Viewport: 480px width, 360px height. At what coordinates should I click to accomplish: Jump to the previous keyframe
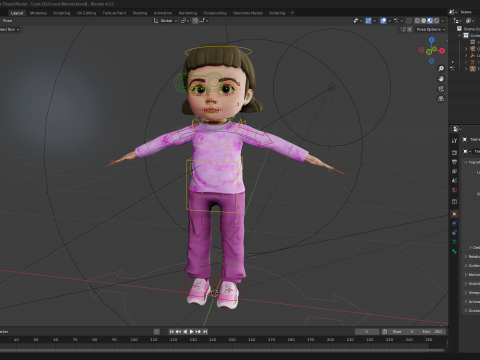[x=178, y=331]
